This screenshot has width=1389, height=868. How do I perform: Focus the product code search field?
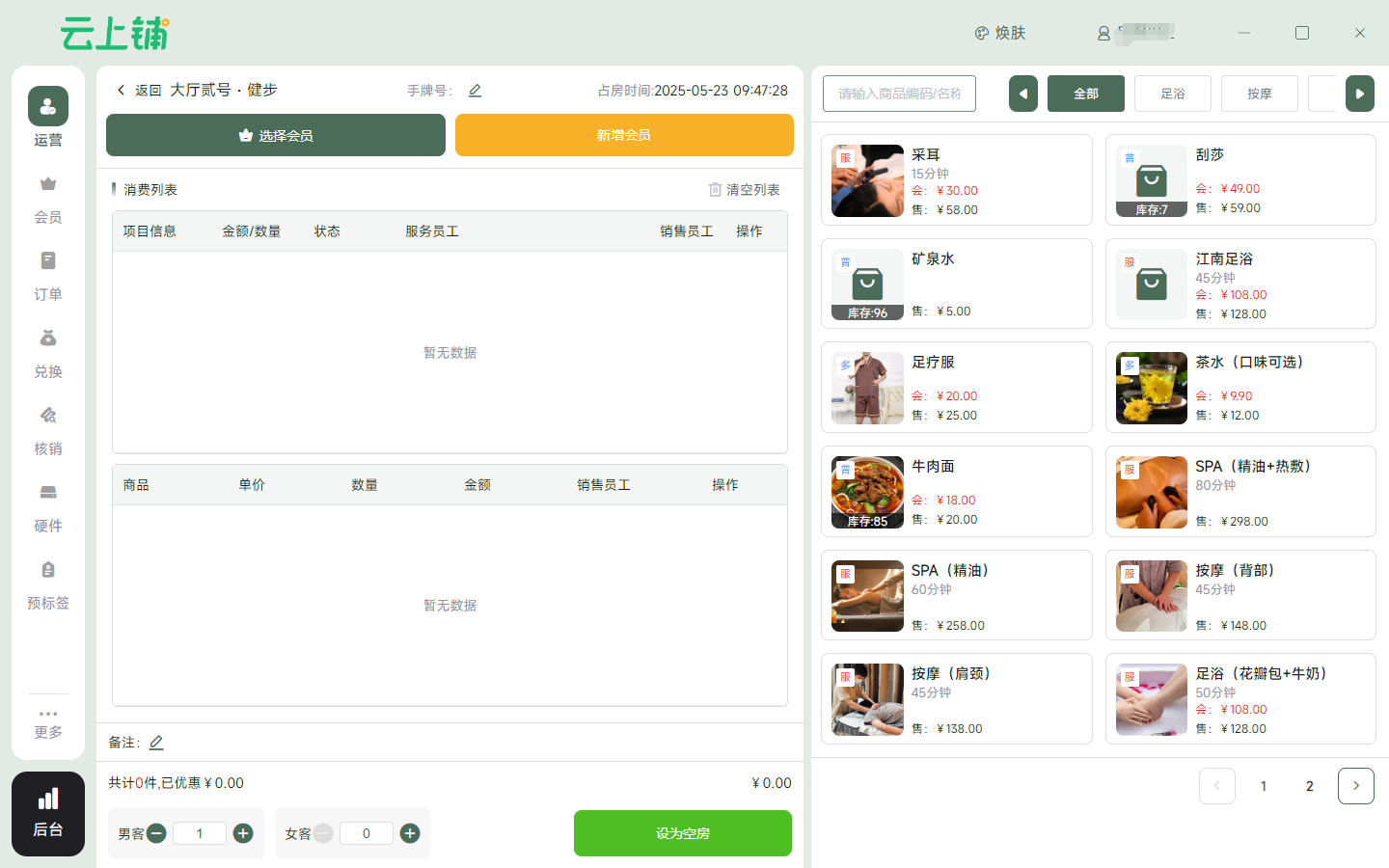point(899,94)
